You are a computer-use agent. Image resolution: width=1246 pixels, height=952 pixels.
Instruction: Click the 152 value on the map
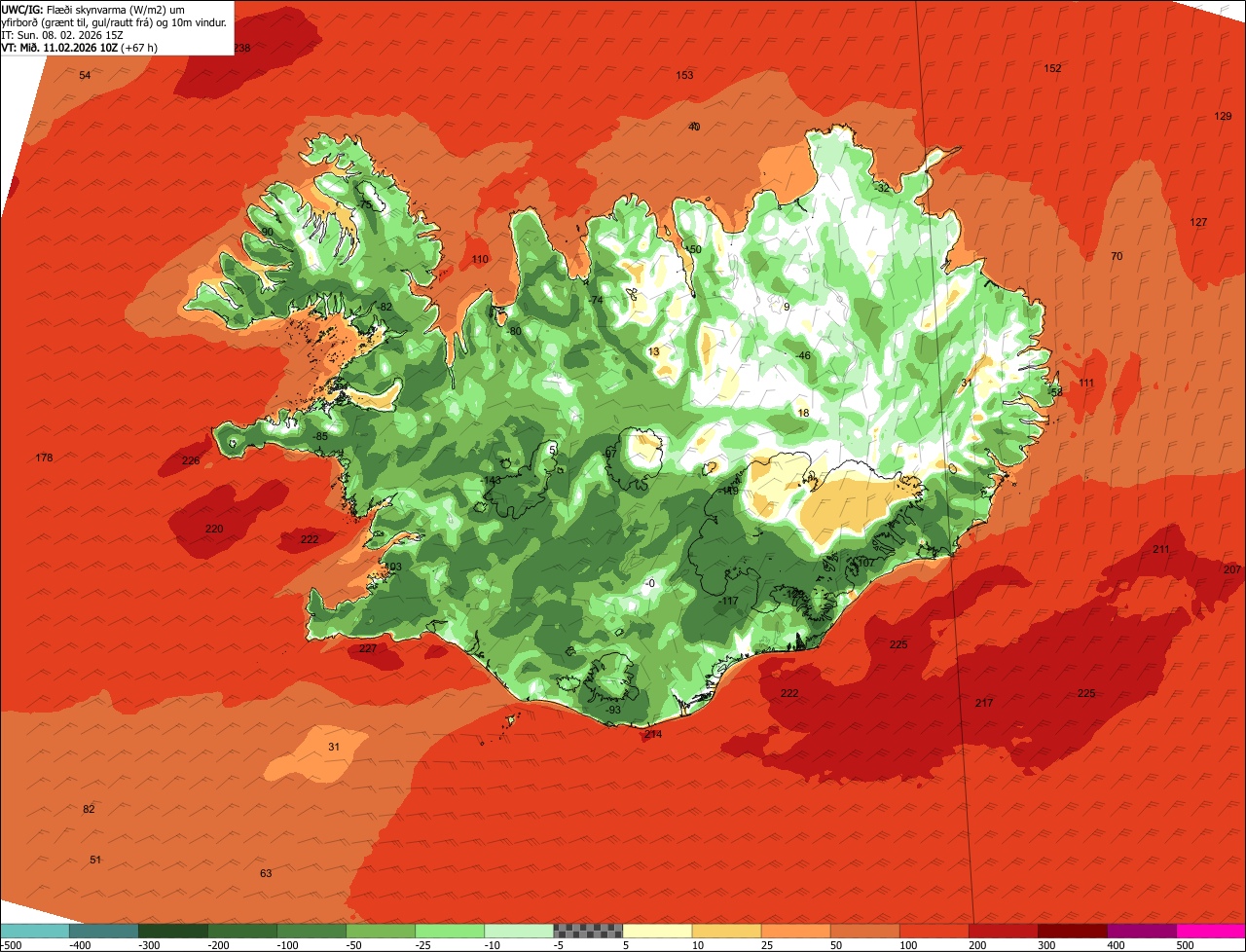(x=1052, y=68)
